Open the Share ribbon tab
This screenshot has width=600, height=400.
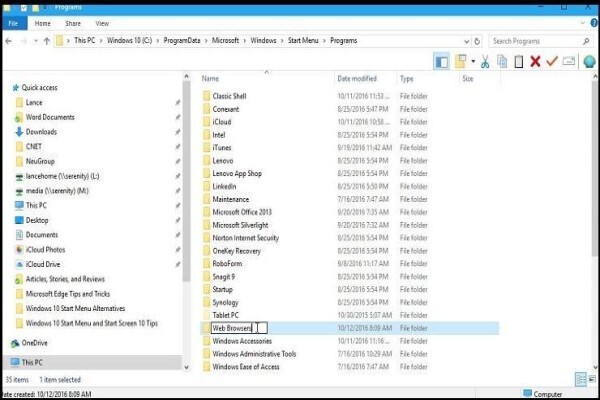[73, 23]
